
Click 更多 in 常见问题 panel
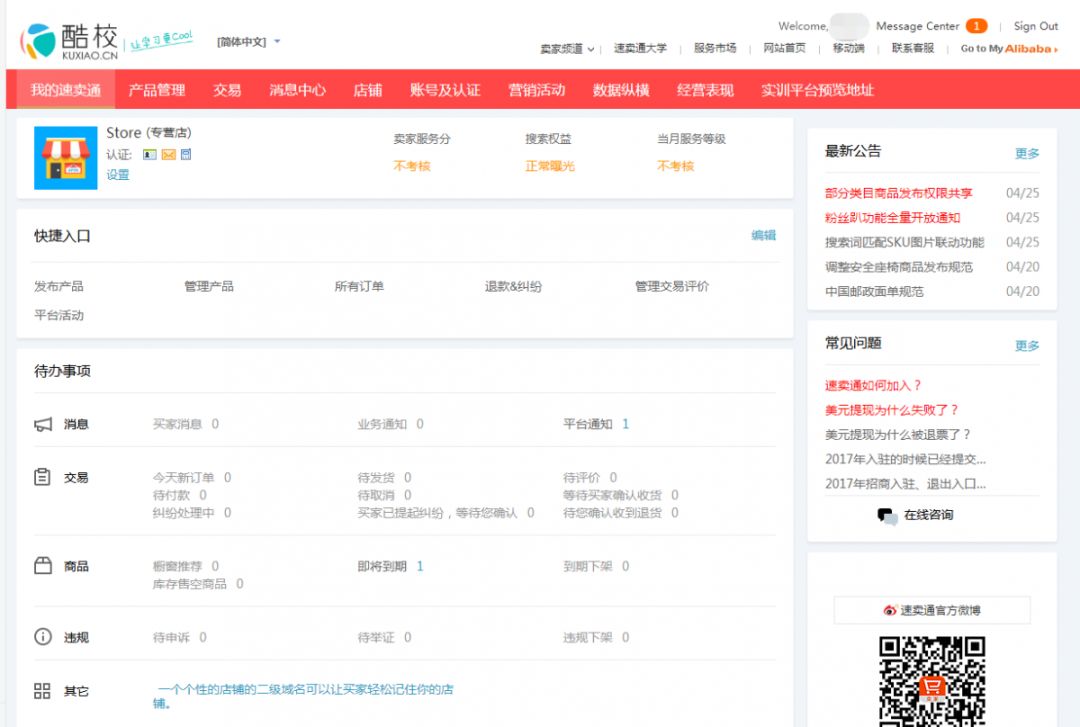click(1027, 345)
